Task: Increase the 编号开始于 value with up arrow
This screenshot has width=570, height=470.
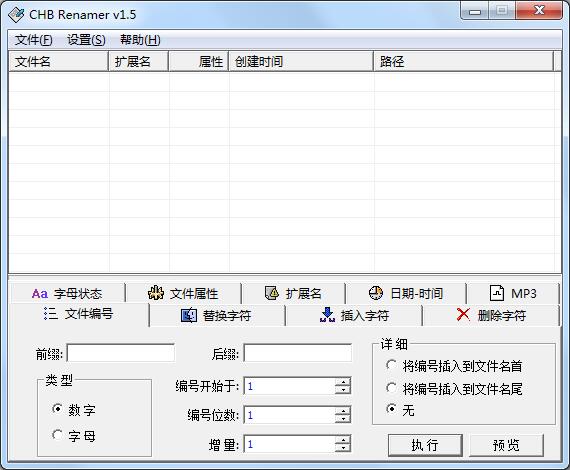Action: tap(342, 382)
